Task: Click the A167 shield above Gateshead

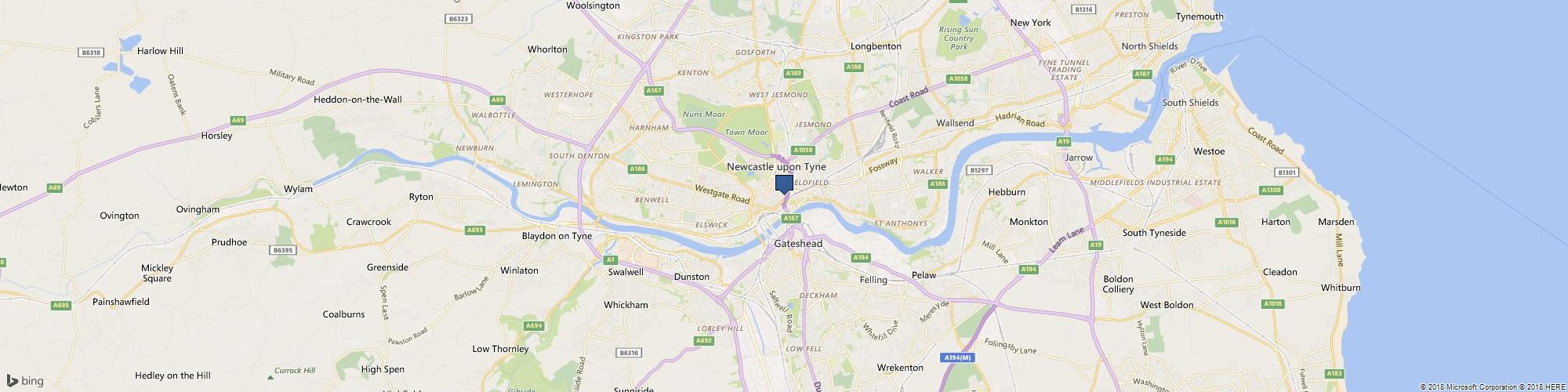Action: [x=791, y=218]
